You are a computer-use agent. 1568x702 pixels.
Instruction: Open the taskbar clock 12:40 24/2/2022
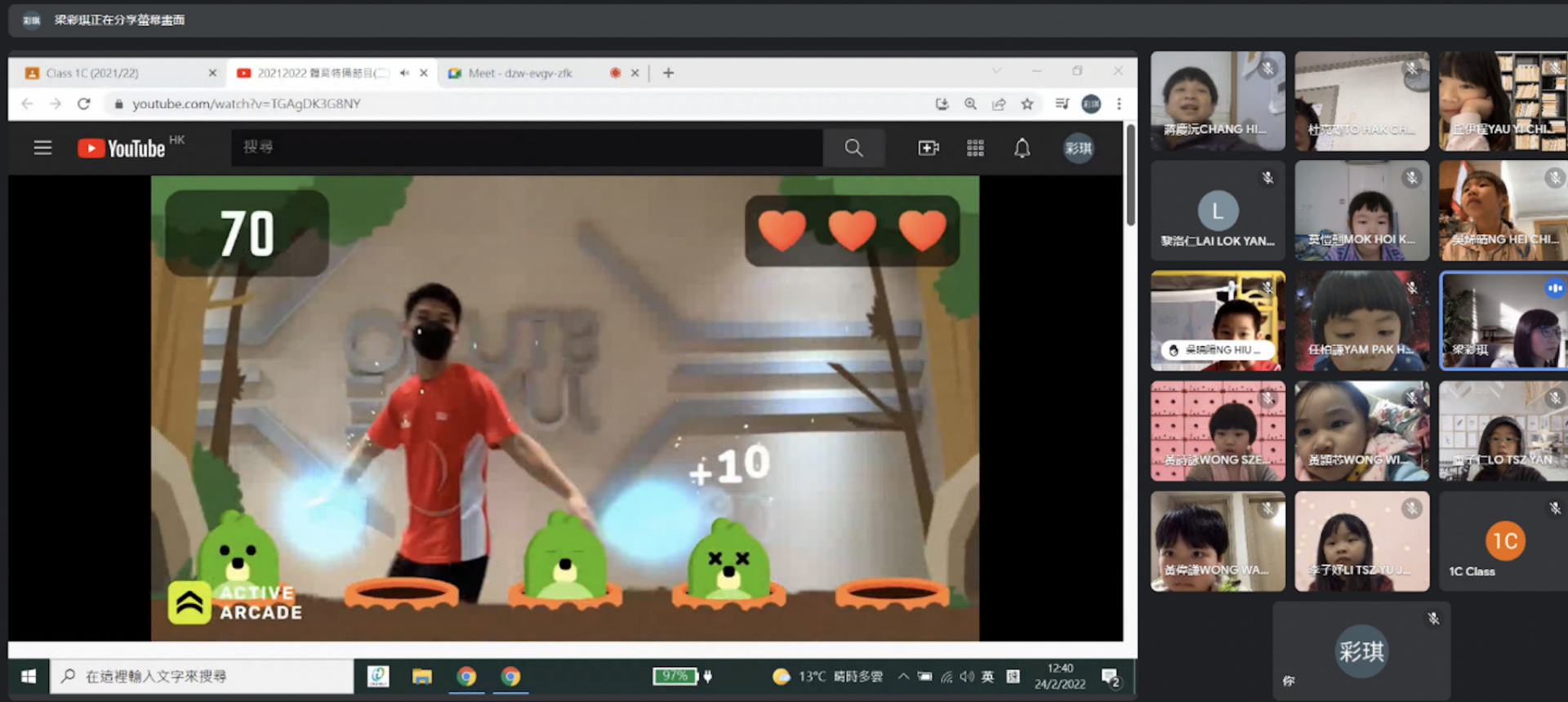[x=1060, y=676]
